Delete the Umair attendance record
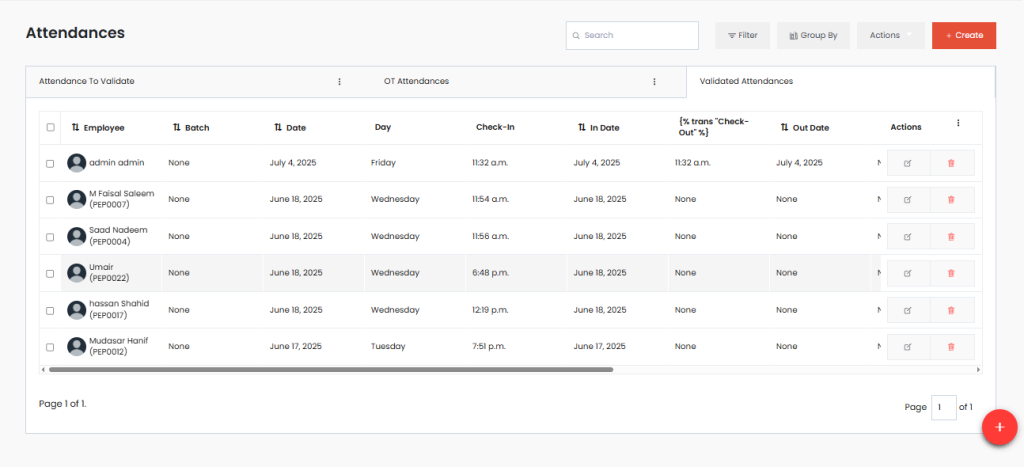Viewport: 1024px width, 467px height. (x=951, y=273)
